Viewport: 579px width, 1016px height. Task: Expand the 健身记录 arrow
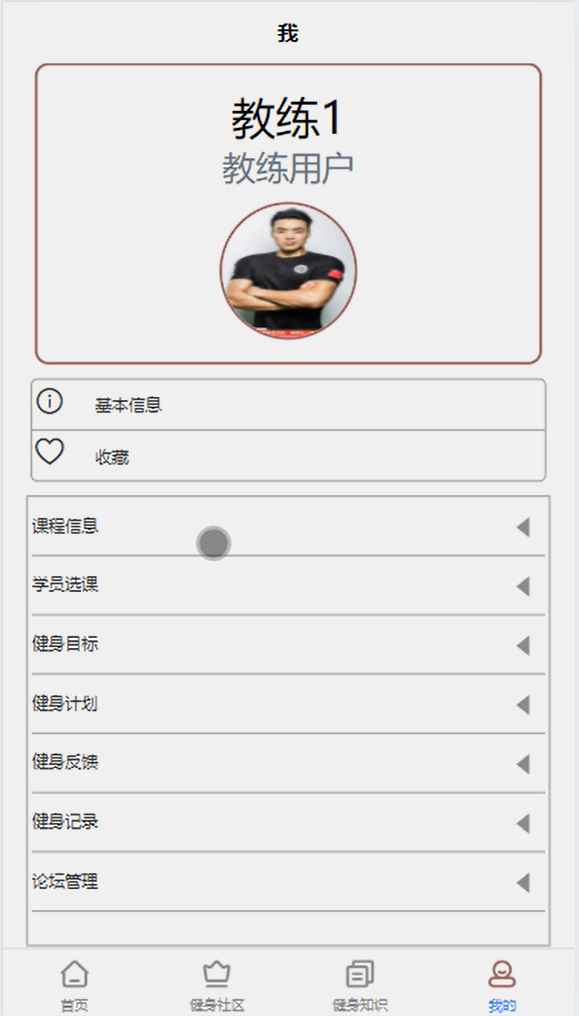(x=523, y=823)
